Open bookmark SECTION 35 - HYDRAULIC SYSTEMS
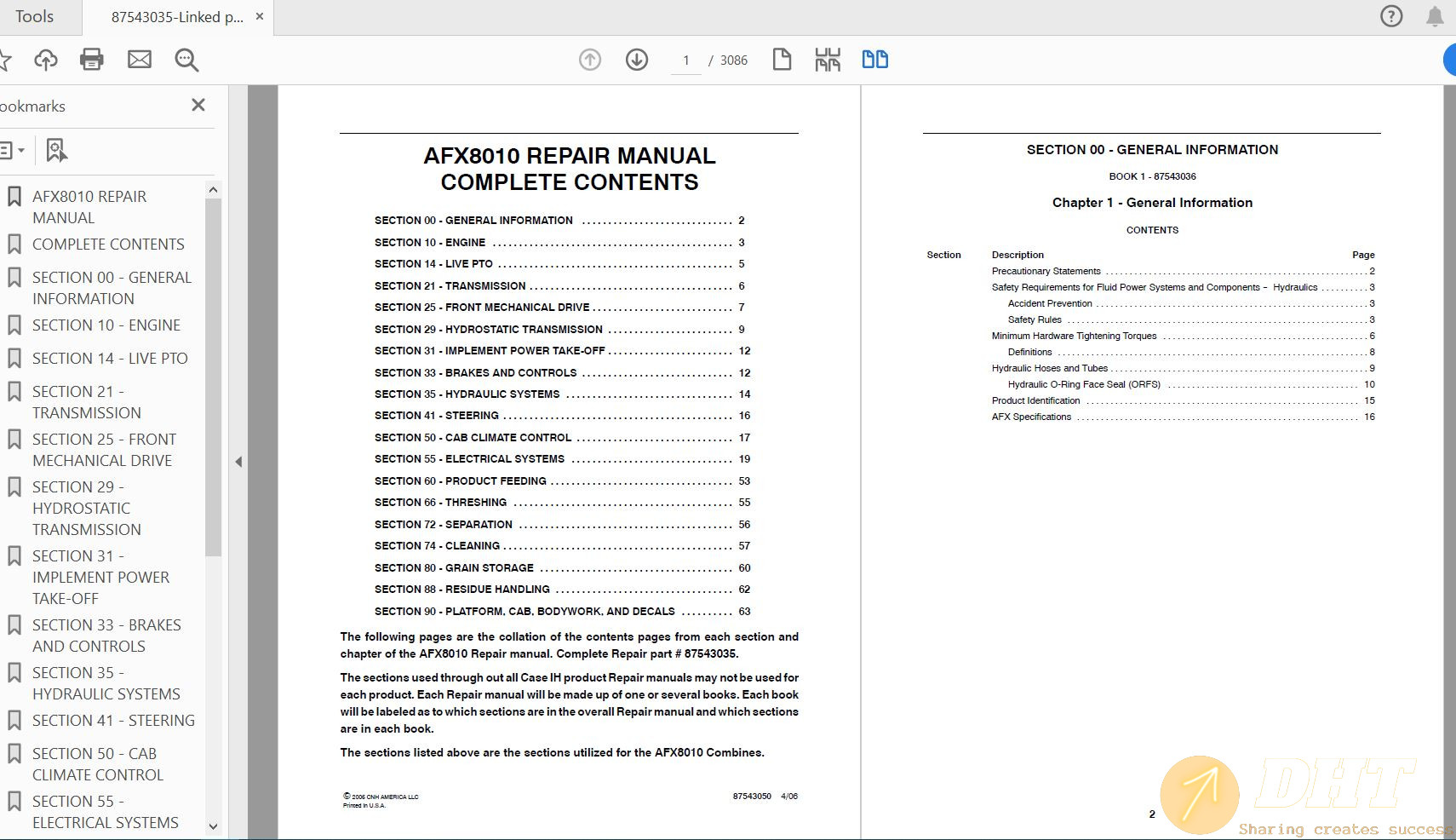 (106, 683)
